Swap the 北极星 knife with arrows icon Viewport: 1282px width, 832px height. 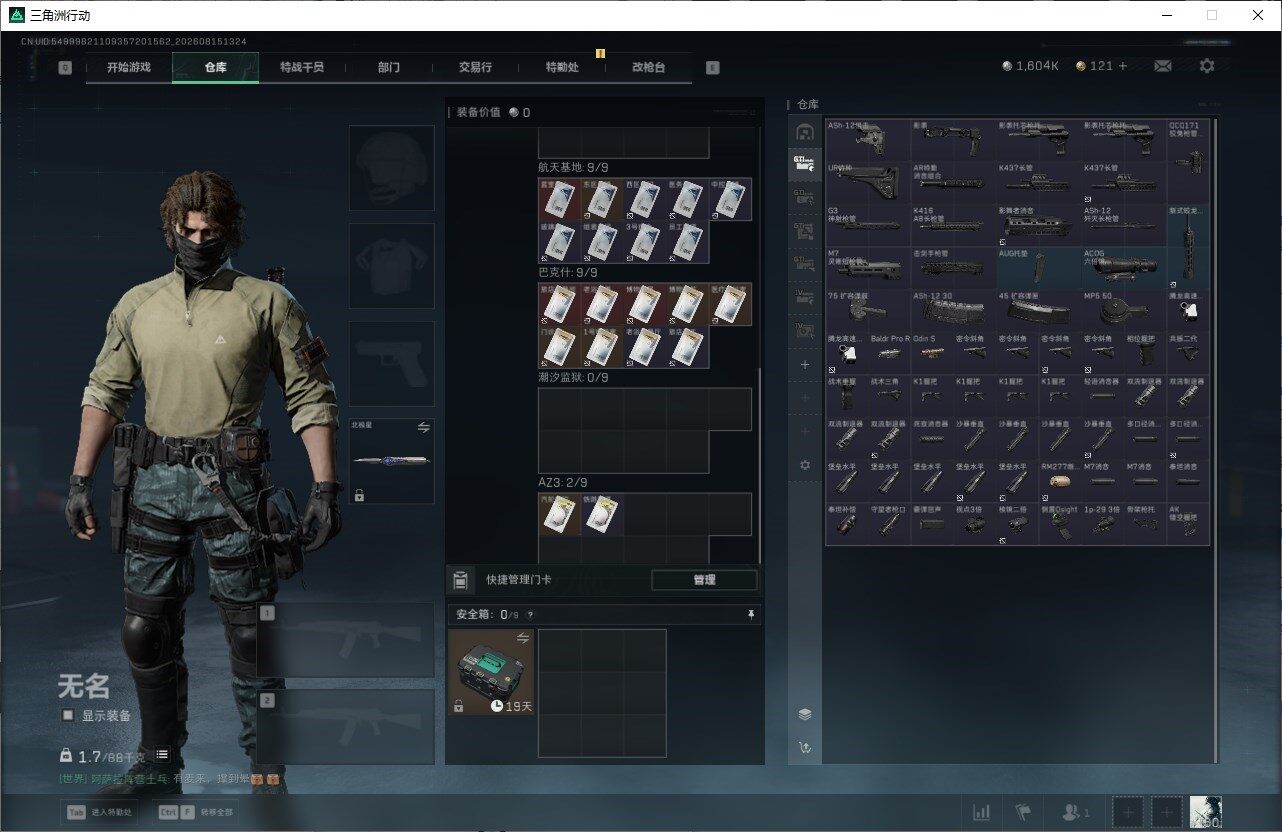[x=423, y=427]
